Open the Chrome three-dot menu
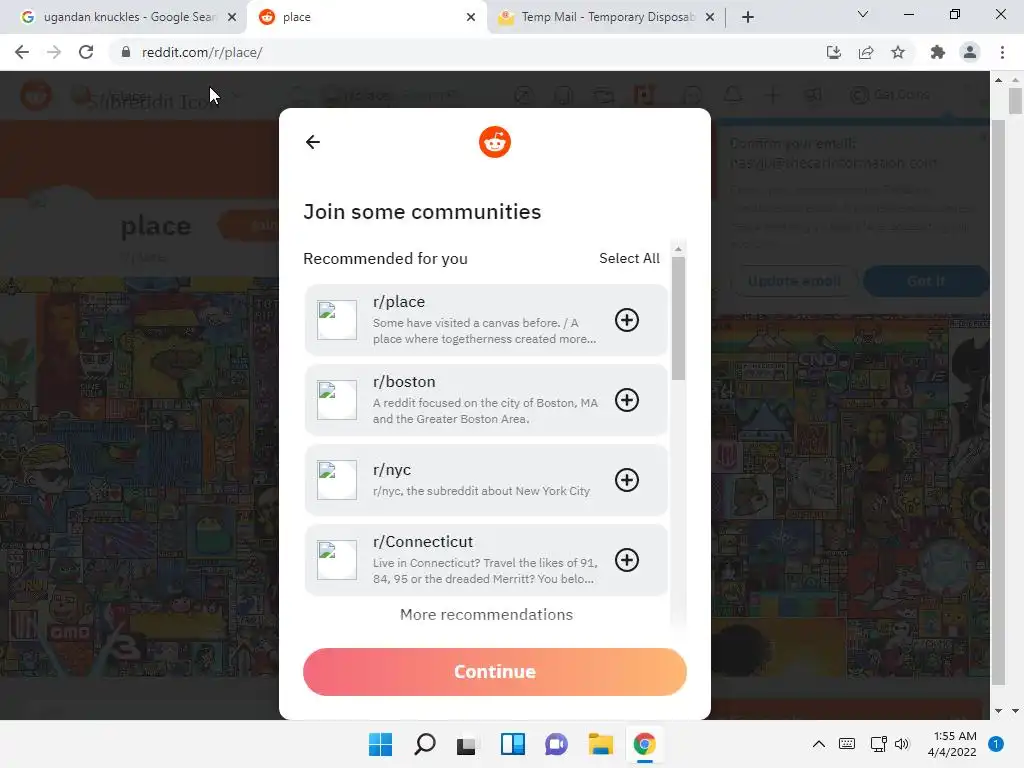1024x768 pixels. [1002, 52]
